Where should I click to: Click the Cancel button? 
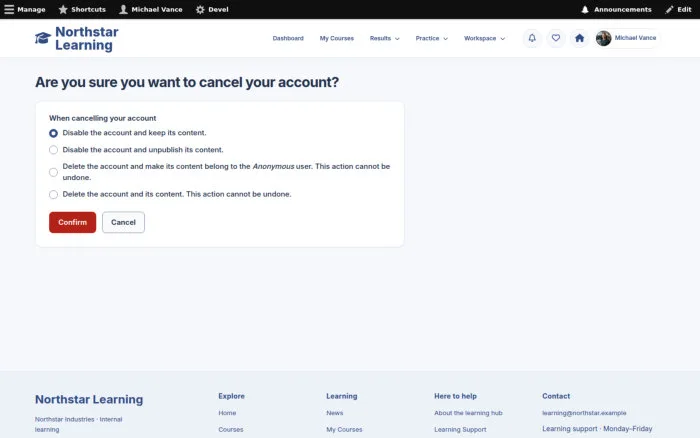[x=123, y=222]
